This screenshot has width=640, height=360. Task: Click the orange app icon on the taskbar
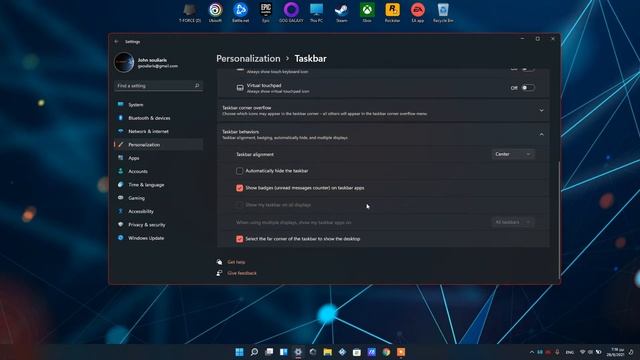pos(401,352)
